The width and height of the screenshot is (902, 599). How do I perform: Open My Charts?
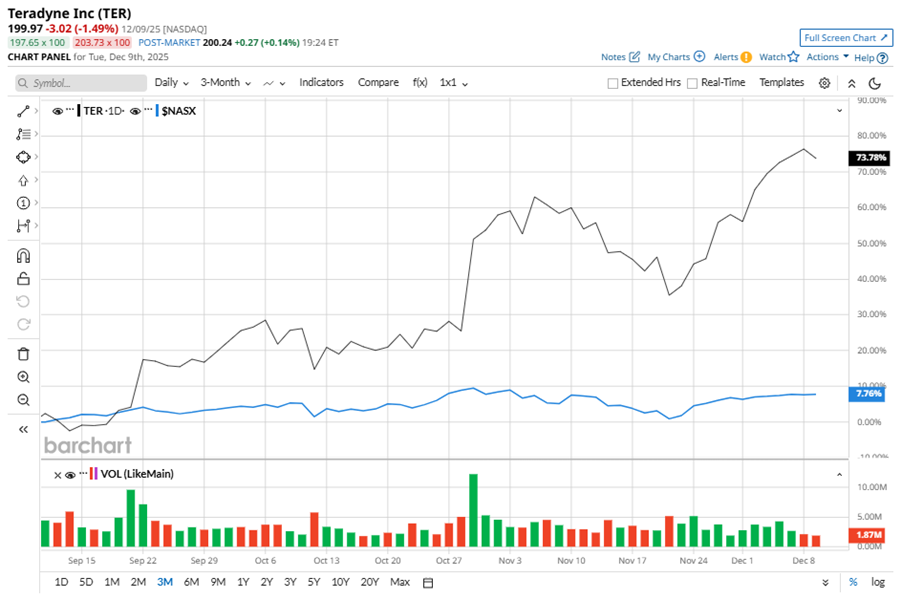[676, 57]
